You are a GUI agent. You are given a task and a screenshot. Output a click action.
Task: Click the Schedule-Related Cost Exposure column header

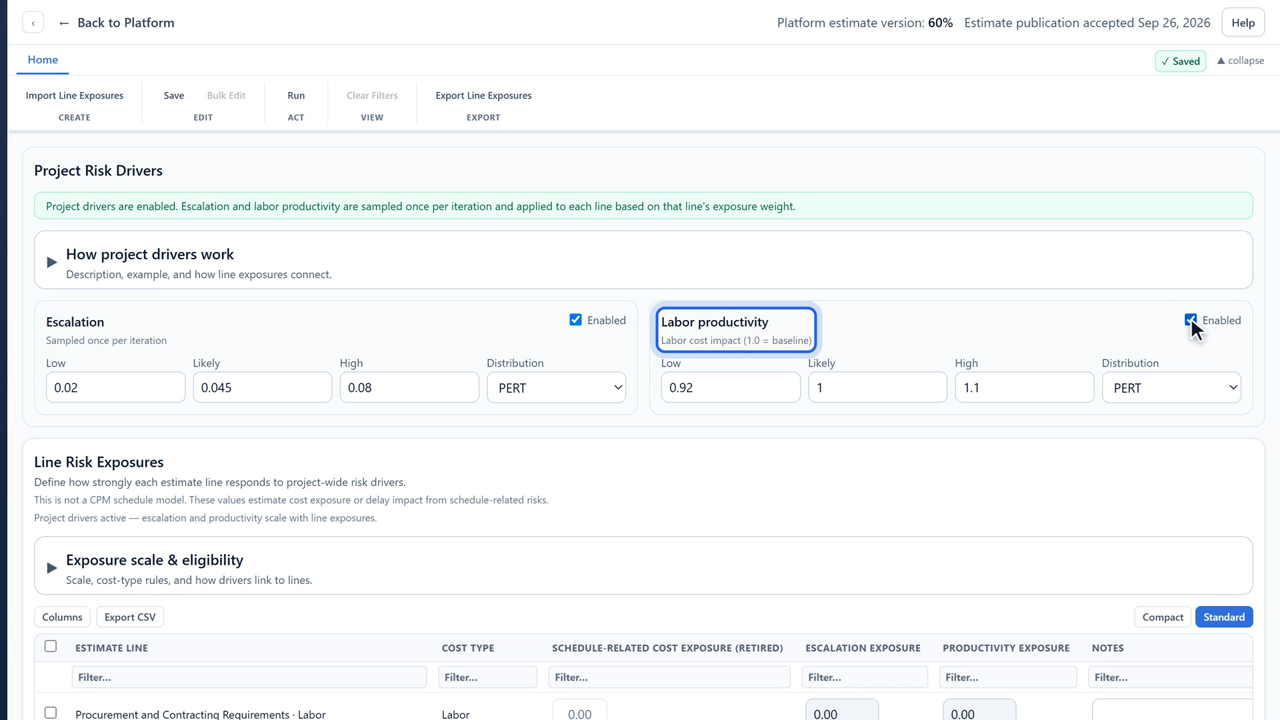(x=667, y=648)
